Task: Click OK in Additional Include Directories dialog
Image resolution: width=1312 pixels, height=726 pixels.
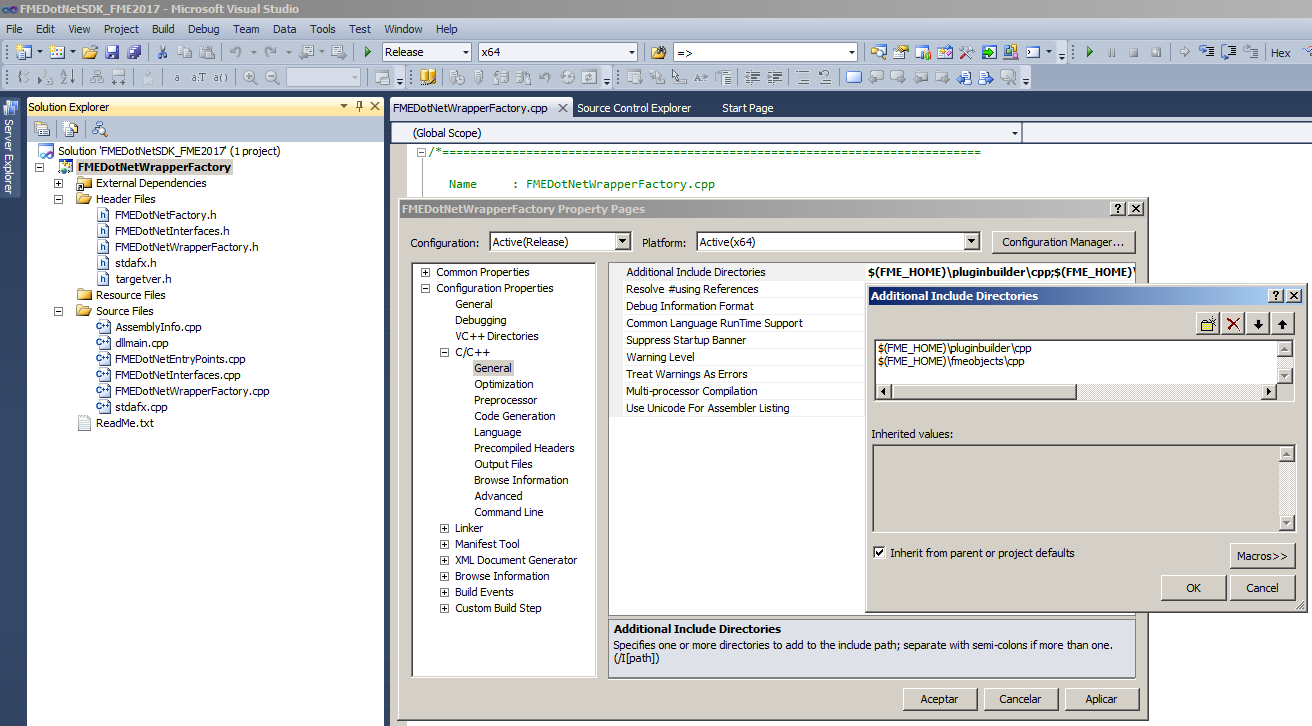Action: pyautogui.click(x=1193, y=588)
